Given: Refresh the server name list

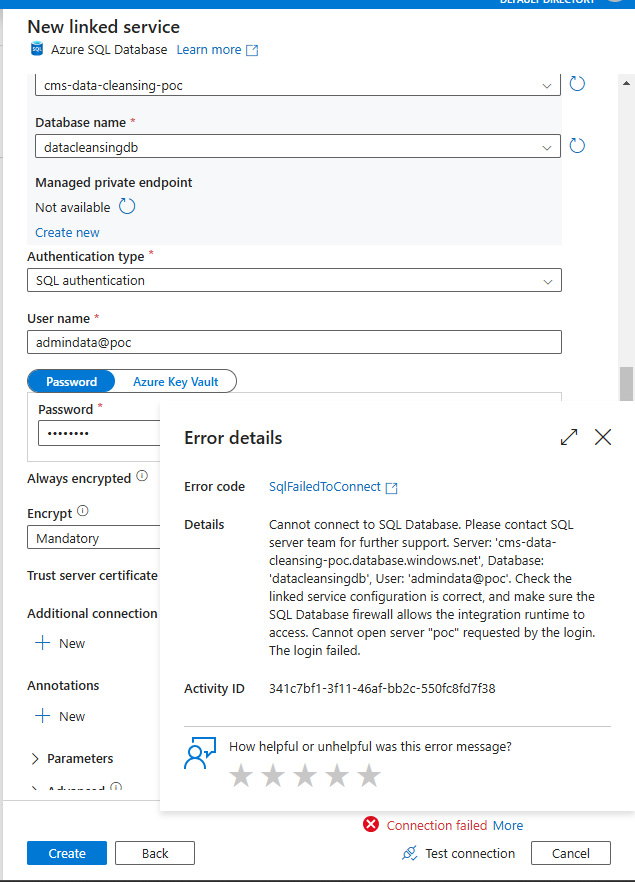Looking at the screenshot, I should point(577,84).
